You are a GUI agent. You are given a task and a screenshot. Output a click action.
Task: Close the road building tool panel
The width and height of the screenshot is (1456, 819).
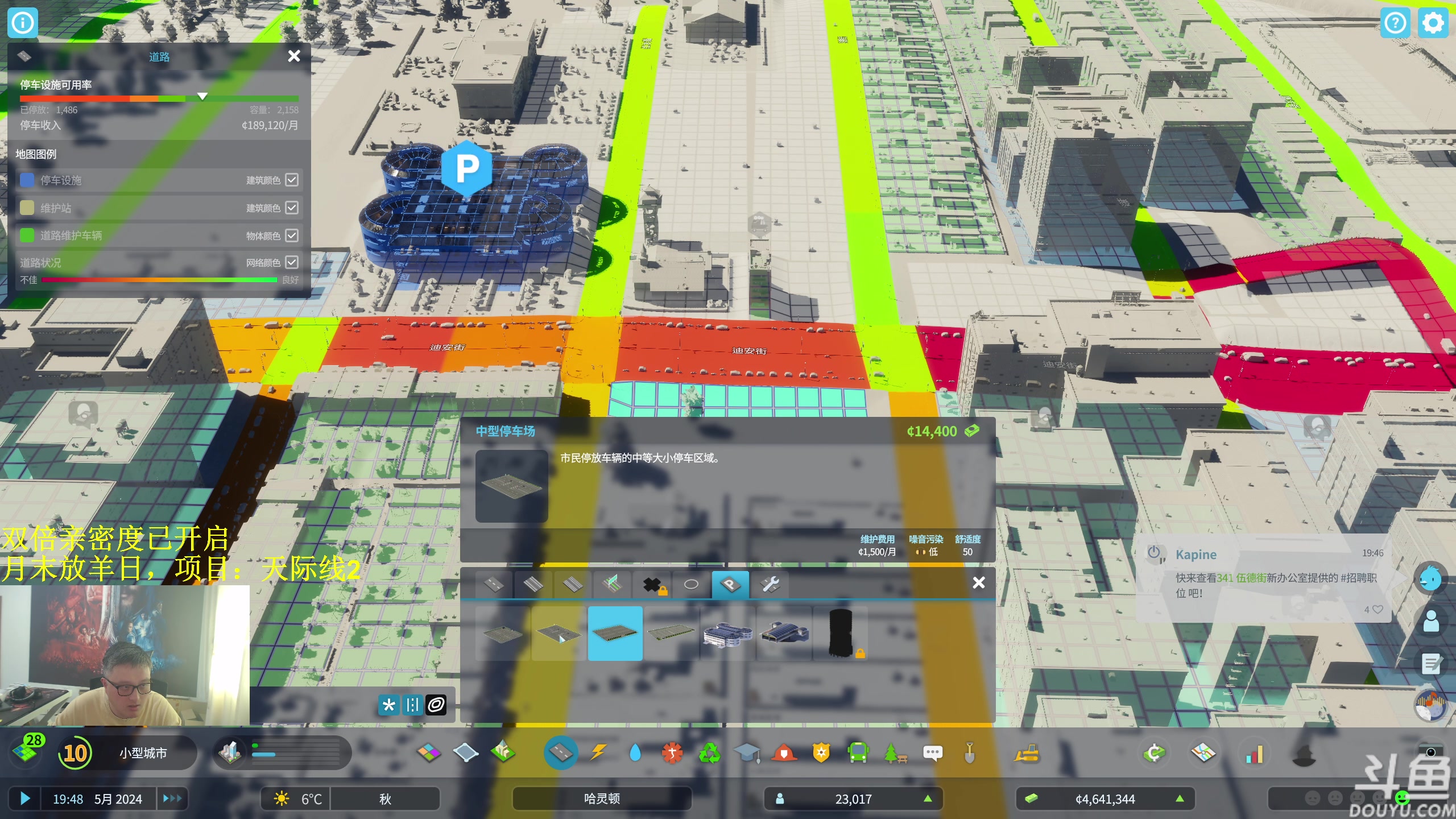tap(979, 582)
